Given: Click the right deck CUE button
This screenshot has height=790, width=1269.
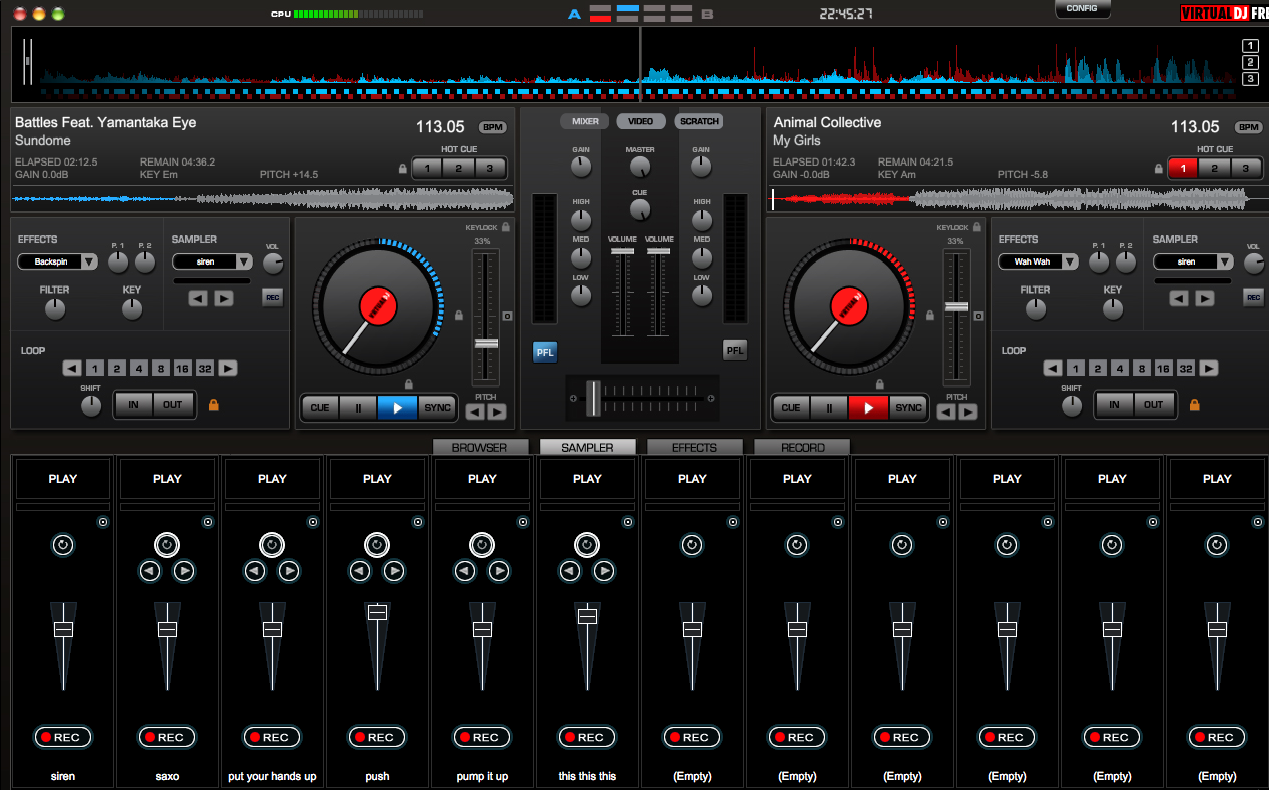Looking at the screenshot, I should tap(791, 408).
